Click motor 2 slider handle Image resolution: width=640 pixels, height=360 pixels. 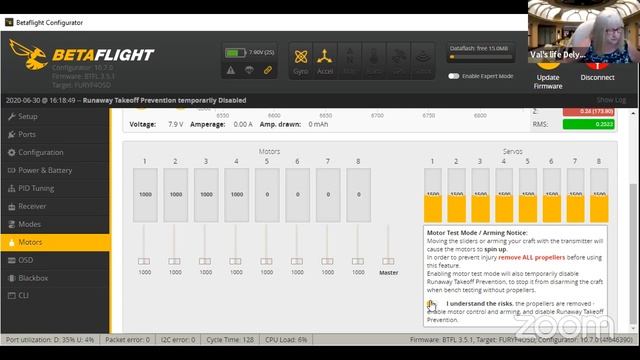(174, 261)
